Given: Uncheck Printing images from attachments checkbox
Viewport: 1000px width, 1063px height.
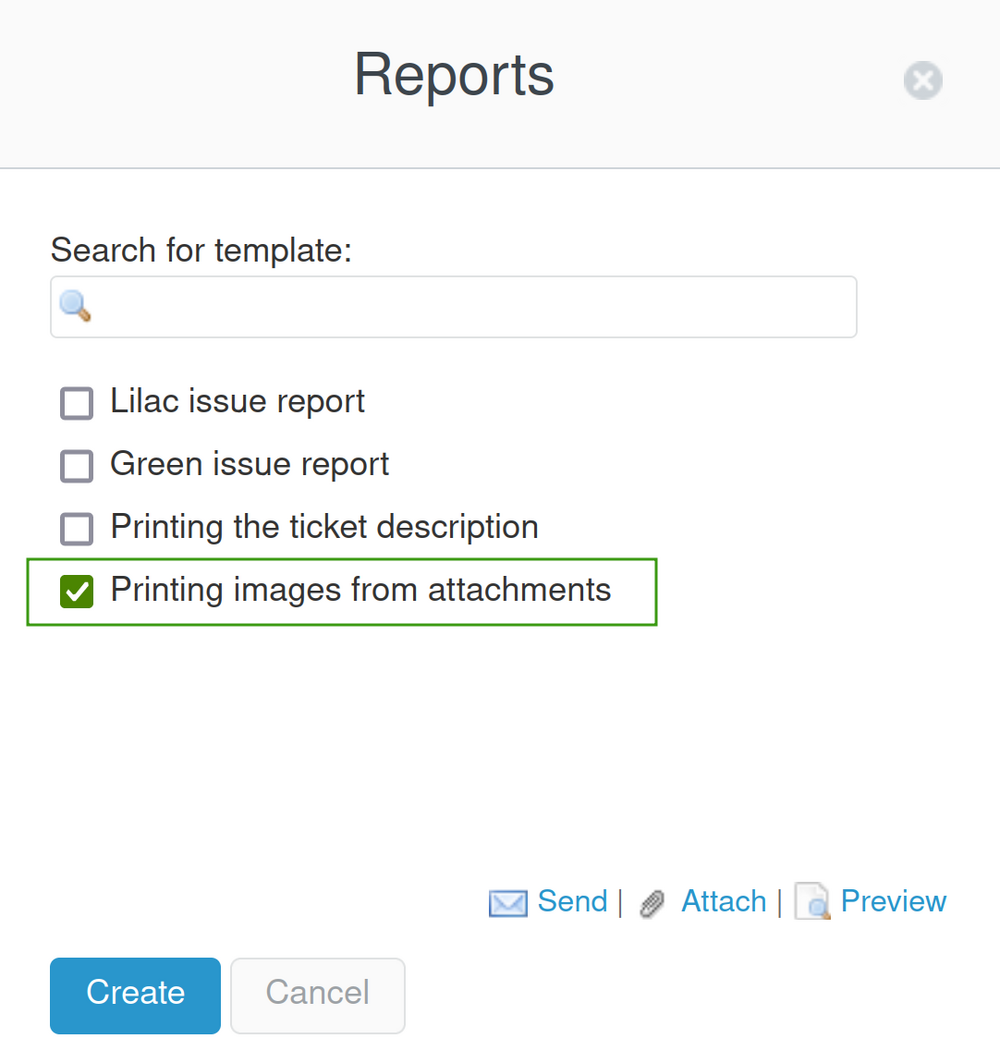Looking at the screenshot, I should (x=77, y=591).
